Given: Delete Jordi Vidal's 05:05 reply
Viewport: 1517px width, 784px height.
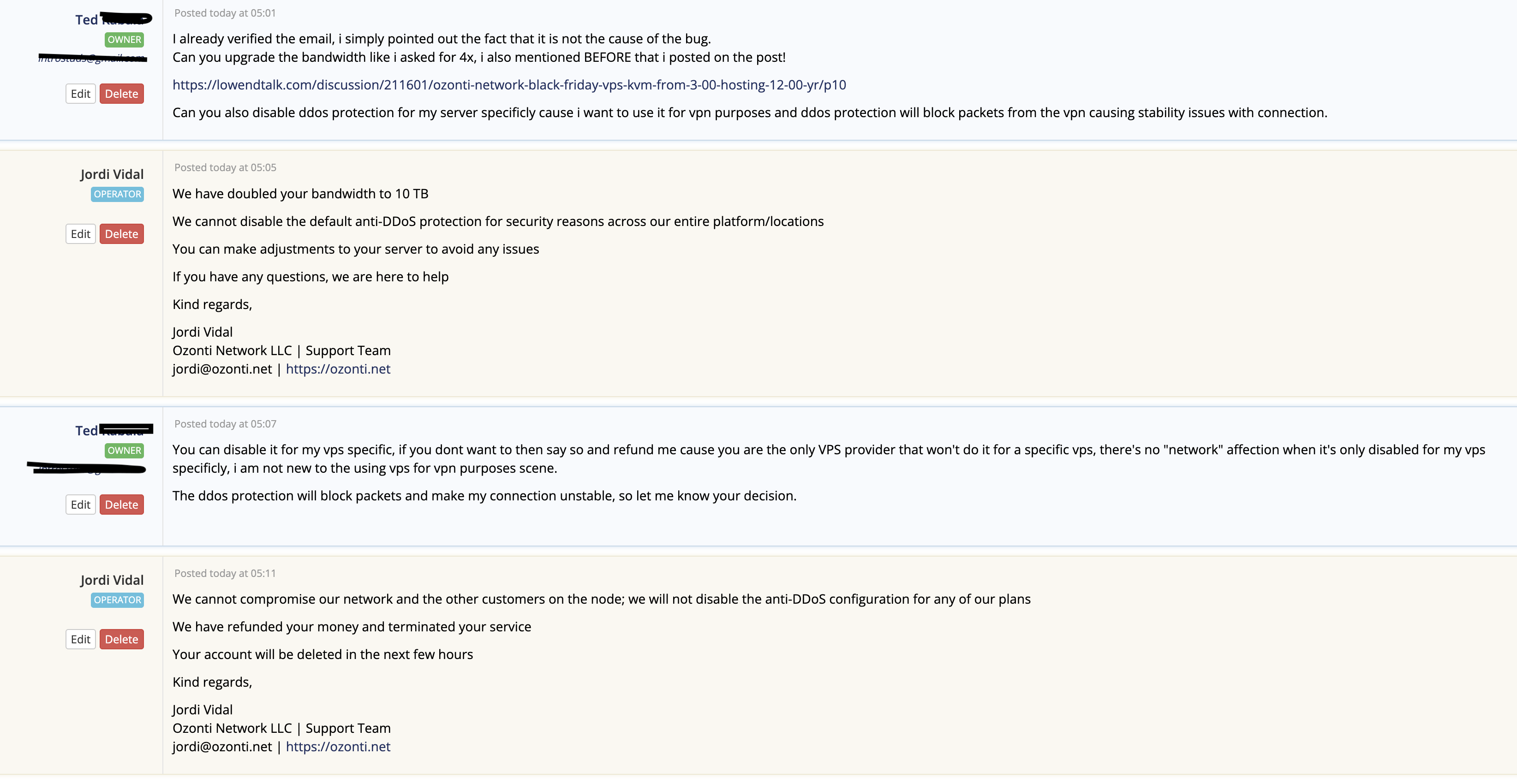Looking at the screenshot, I should pyautogui.click(x=121, y=234).
